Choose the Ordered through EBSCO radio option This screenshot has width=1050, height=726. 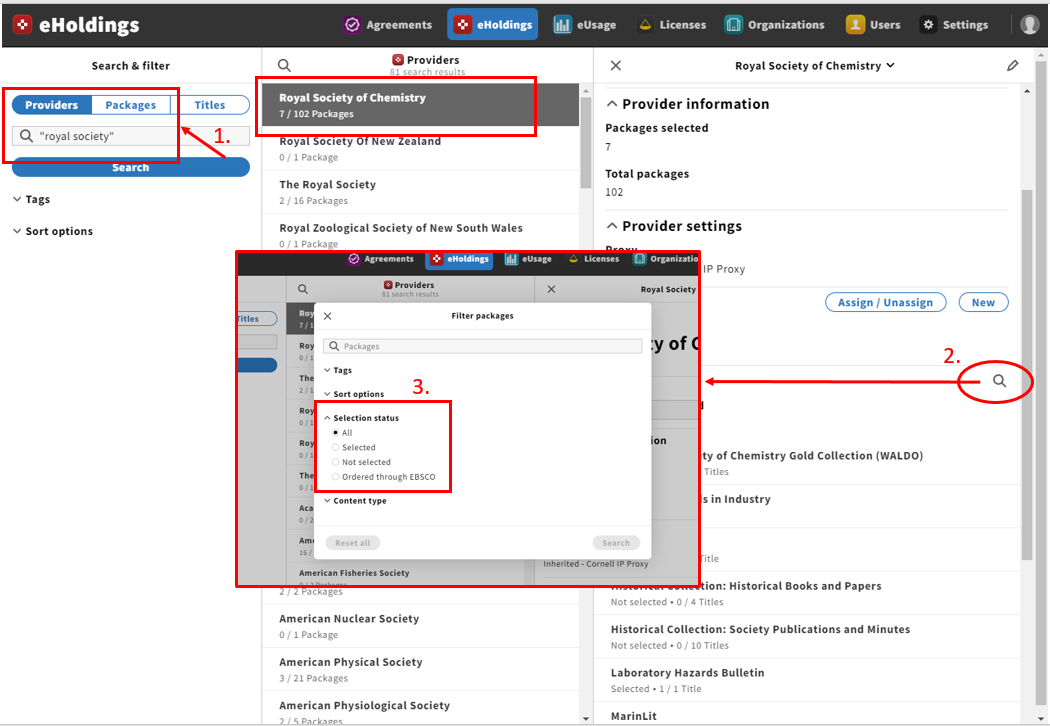tap(335, 477)
